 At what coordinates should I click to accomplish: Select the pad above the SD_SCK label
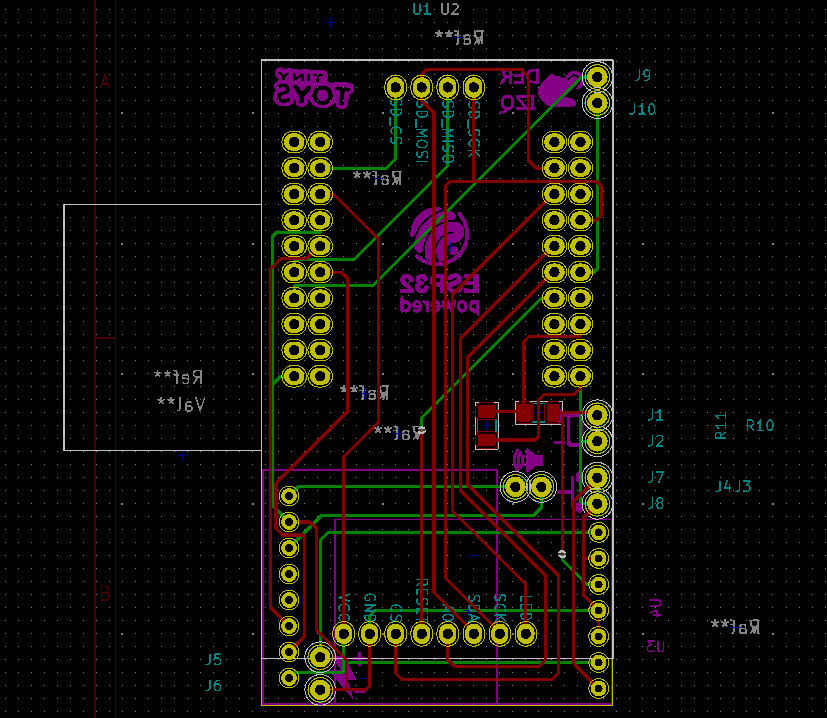[x=474, y=88]
